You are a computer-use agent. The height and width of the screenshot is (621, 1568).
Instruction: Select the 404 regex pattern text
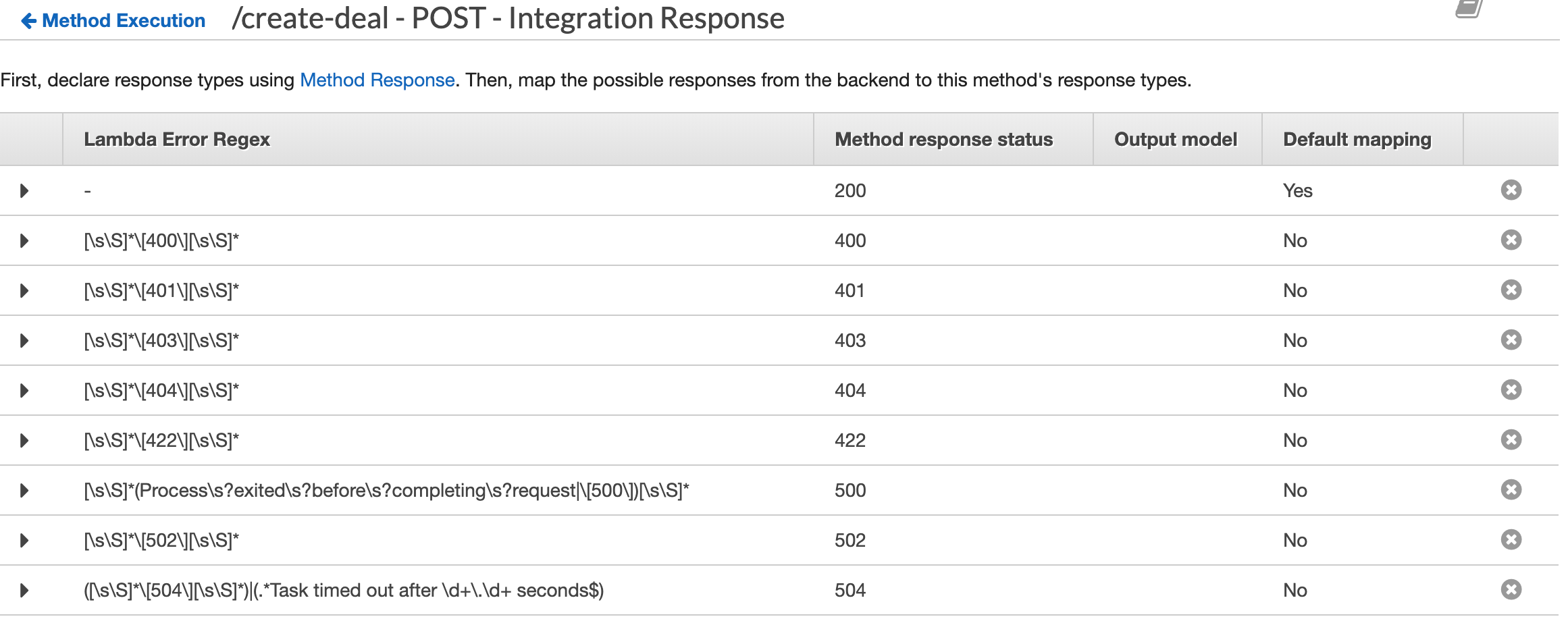[161, 391]
